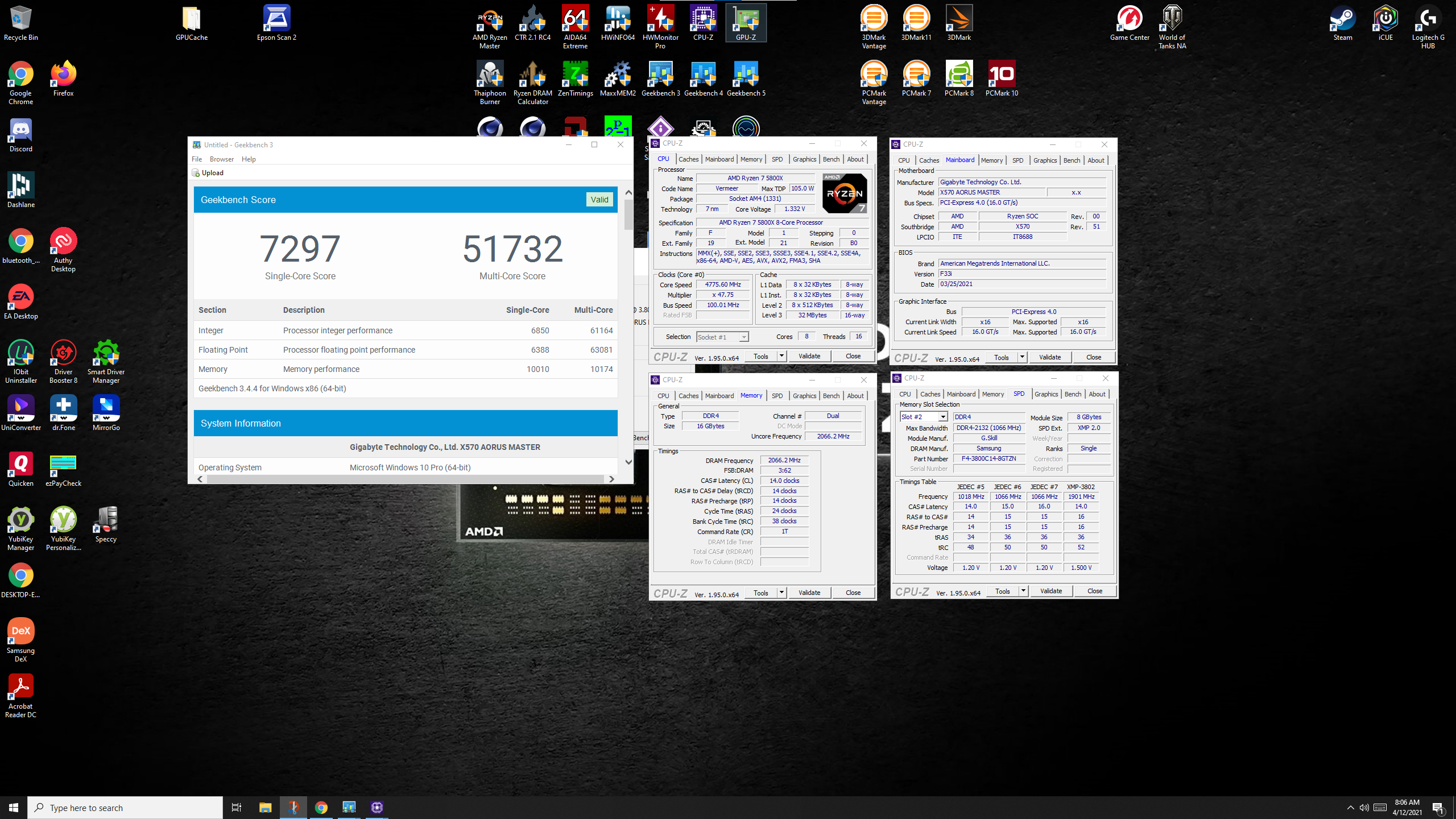Expand Tools arrow in CPU-Z Memory window
This screenshot has height=819, width=1456.
(781, 593)
